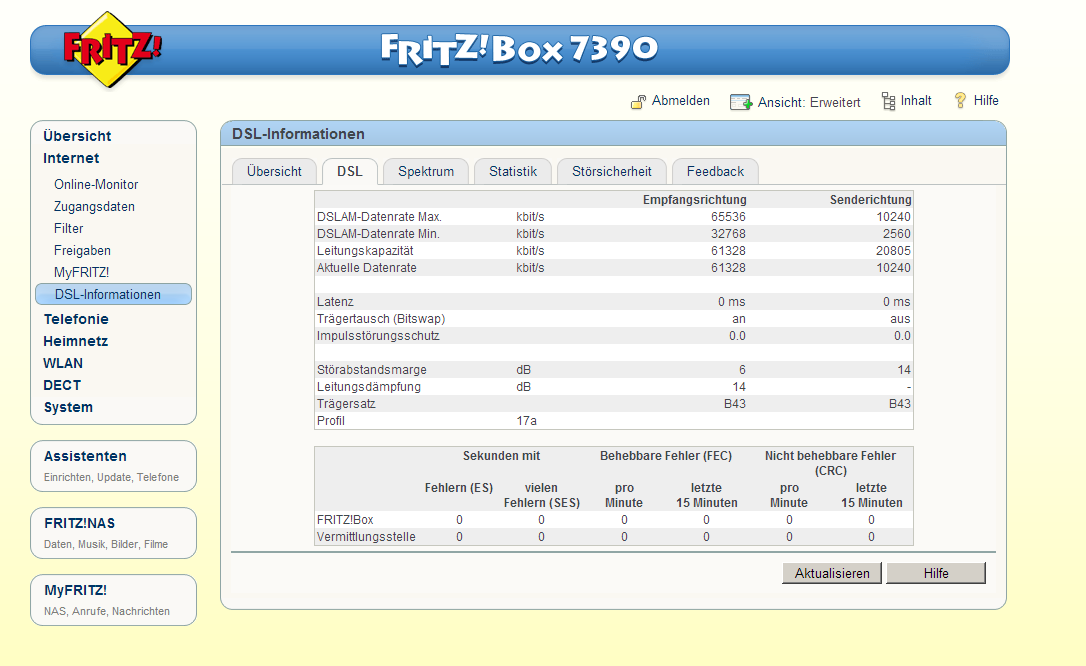Screen dimensions: 1086x666
Task: Toggle the Ansicht: Erweitert view link
Action: pyautogui.click(x=809, y=102)
